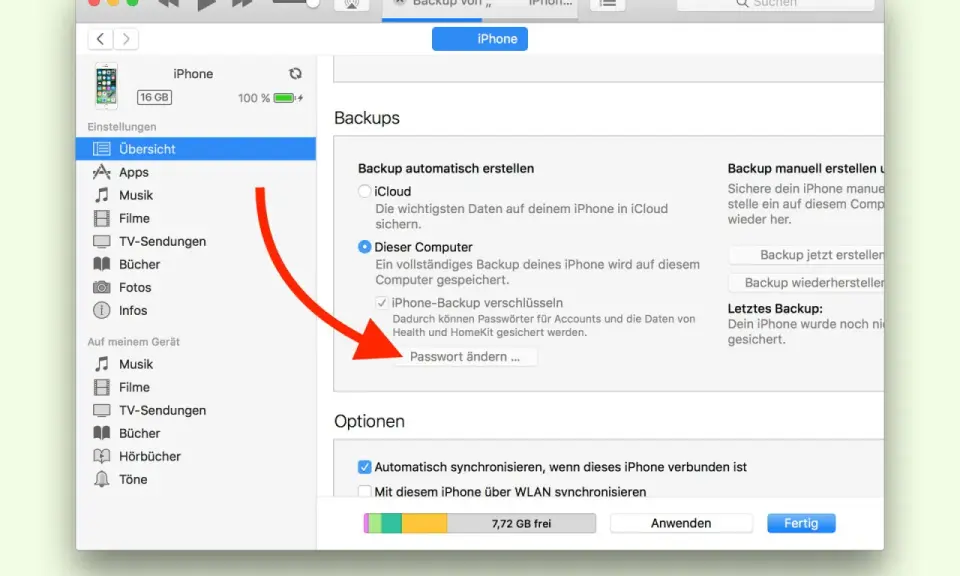The width and height of the screenshot is (960, 576).
Task: Open Töne in the sidebar
Action: point(196,479)
